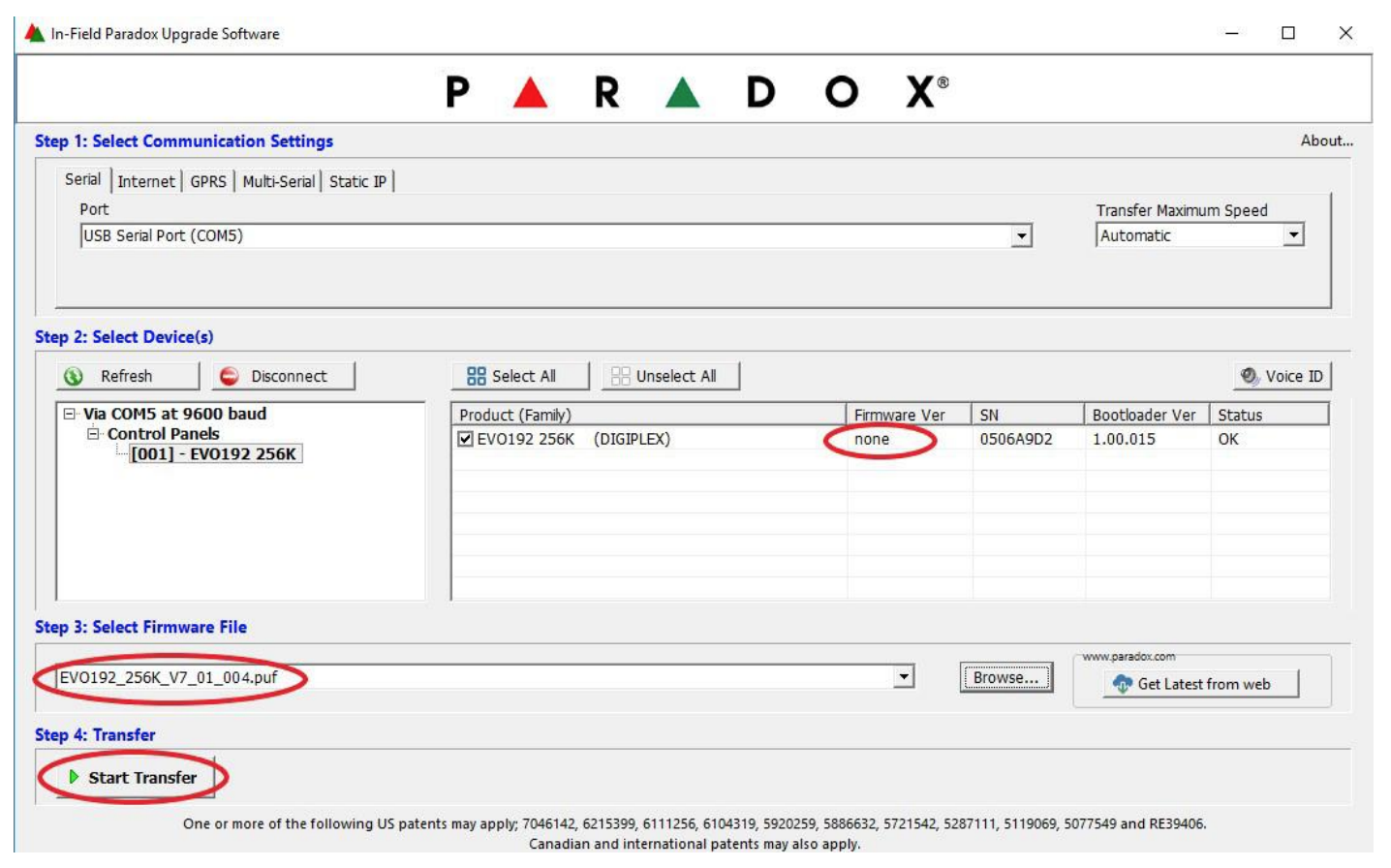The image size is (1391, 868).
Task: Click serial number 0506A9D2 cell
Action: 1016,439
